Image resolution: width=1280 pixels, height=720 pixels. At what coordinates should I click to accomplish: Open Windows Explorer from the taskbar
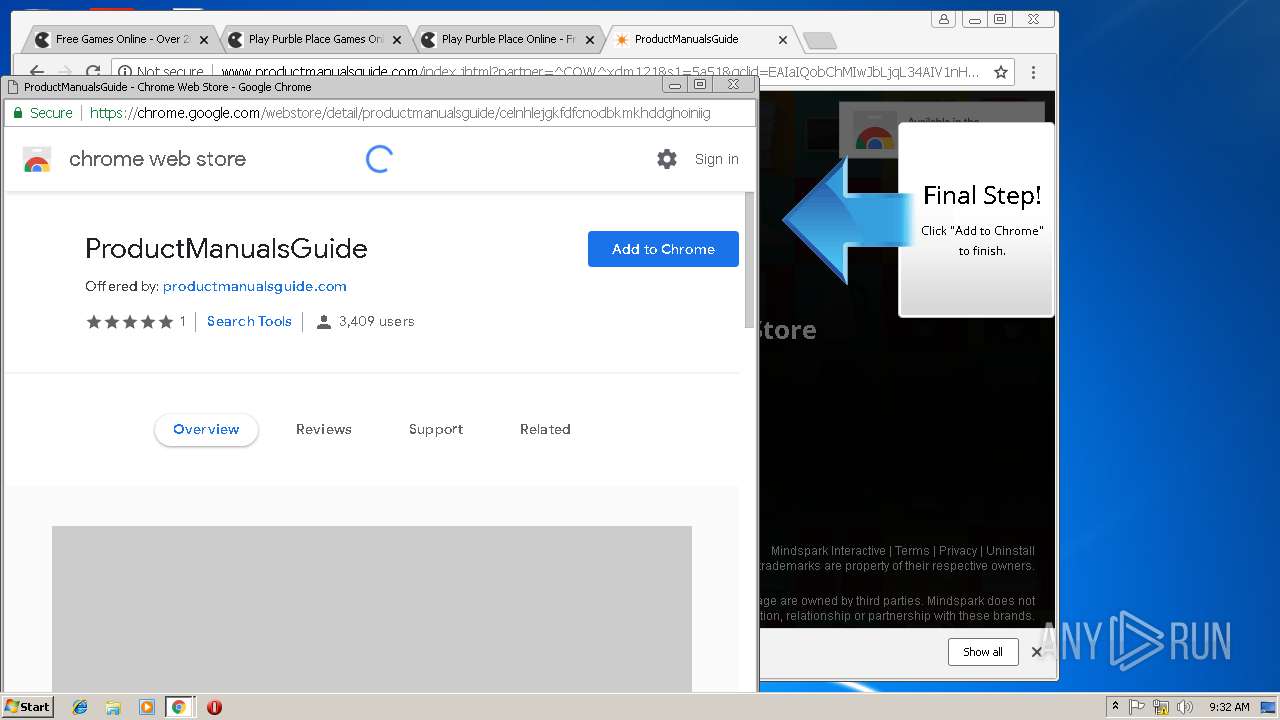click(x=113, y=707)
